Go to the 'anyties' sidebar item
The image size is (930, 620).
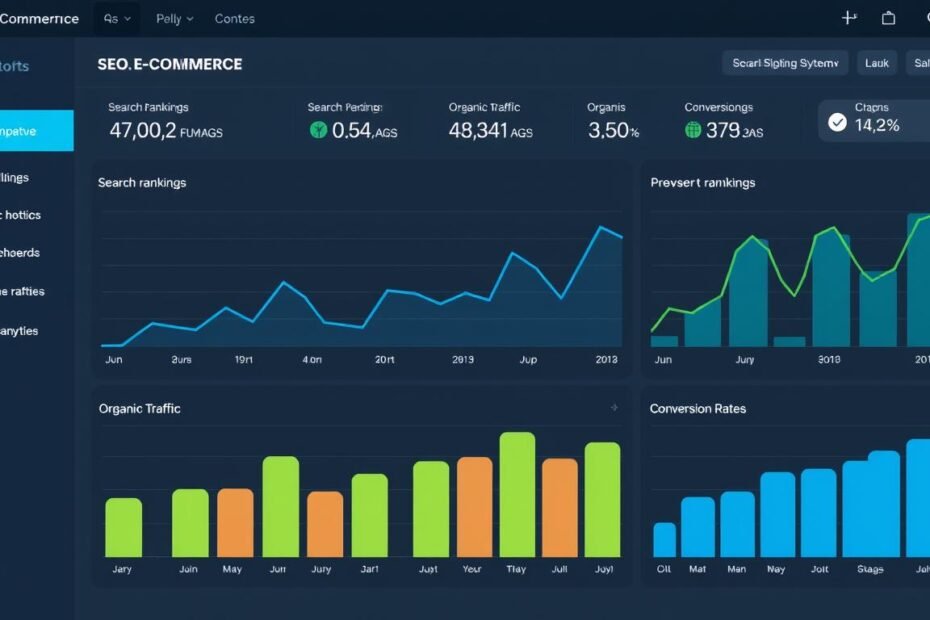[20, 331]
